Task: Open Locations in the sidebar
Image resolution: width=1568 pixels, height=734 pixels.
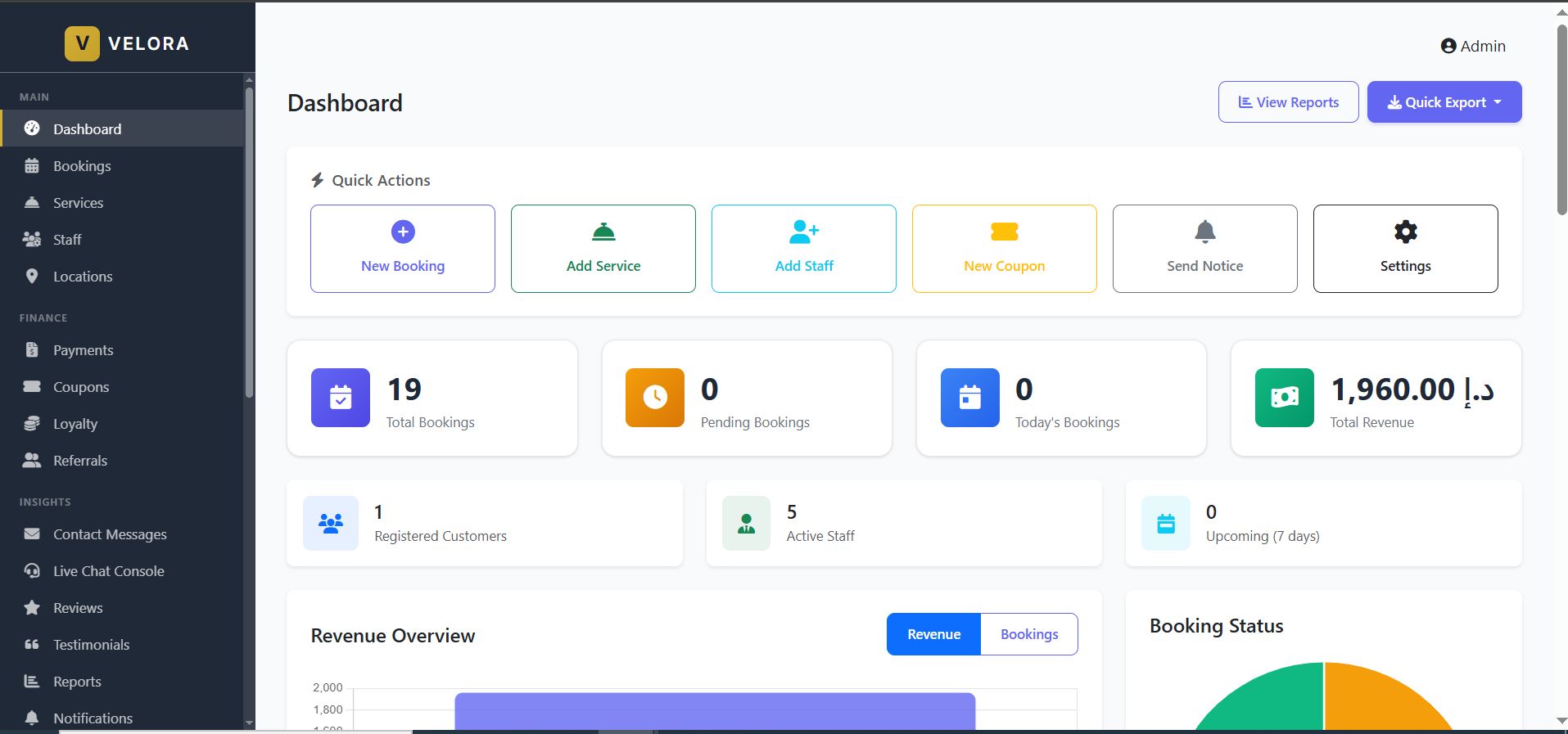Action: click(122, 276)
